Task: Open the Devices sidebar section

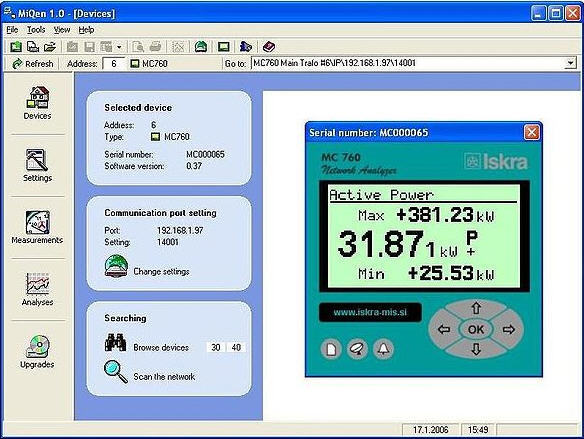Action: point(37,103)
